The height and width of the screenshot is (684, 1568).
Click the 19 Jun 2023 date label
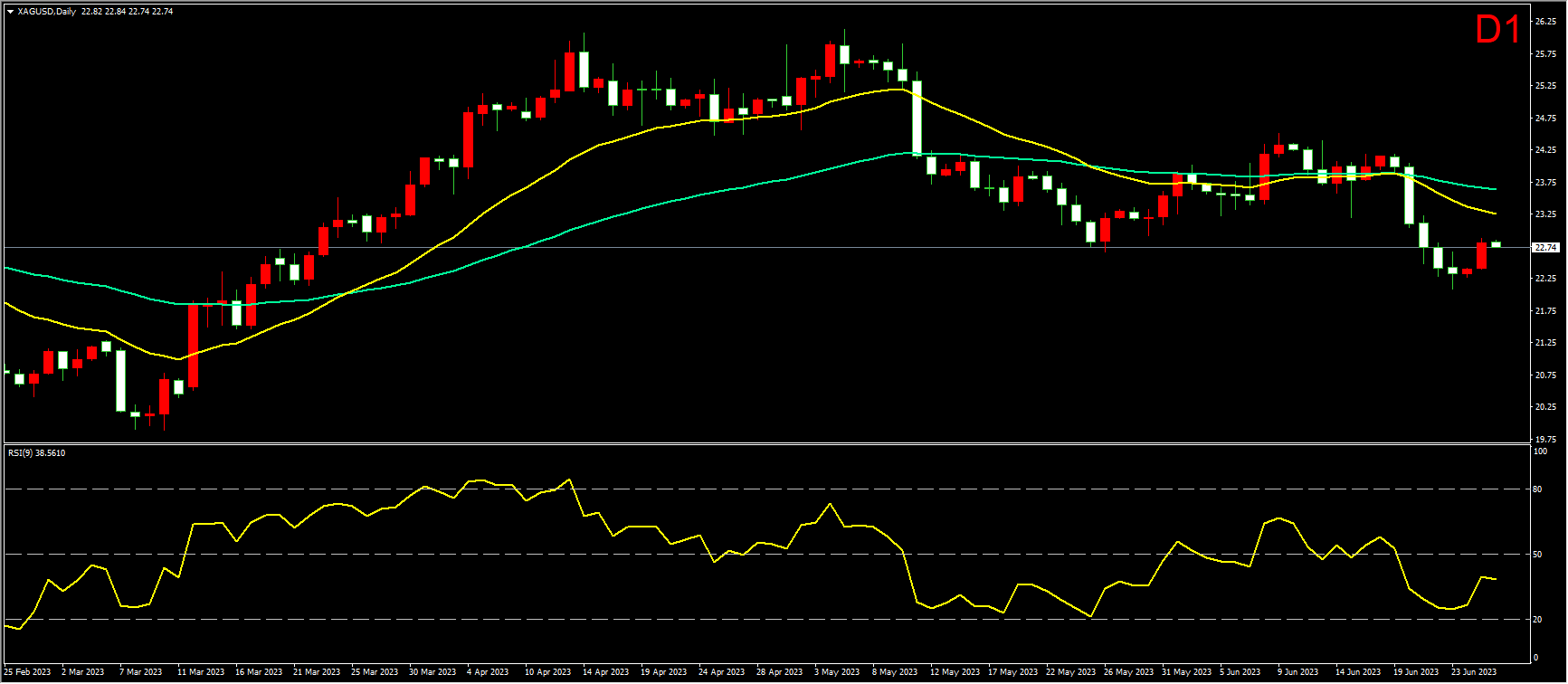coord(1417,672)
